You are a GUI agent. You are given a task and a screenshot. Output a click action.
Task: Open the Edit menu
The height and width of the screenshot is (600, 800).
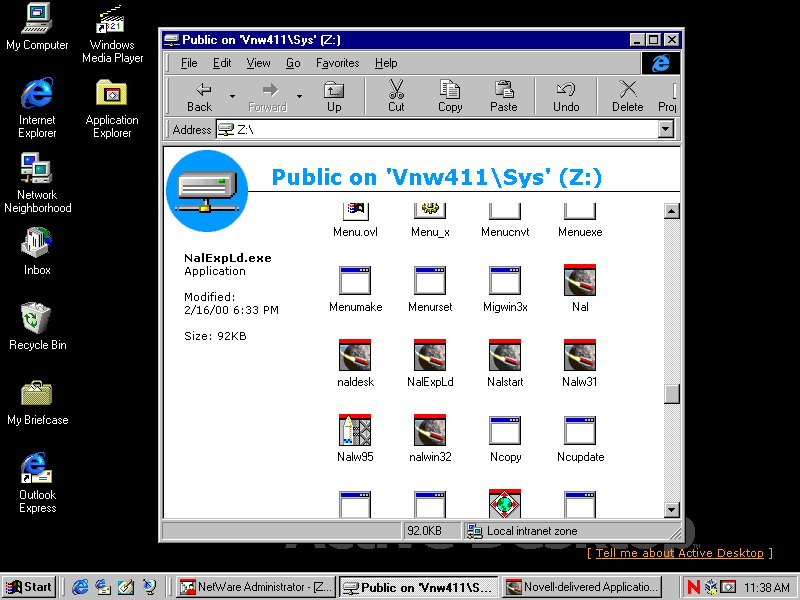[222, 63]
